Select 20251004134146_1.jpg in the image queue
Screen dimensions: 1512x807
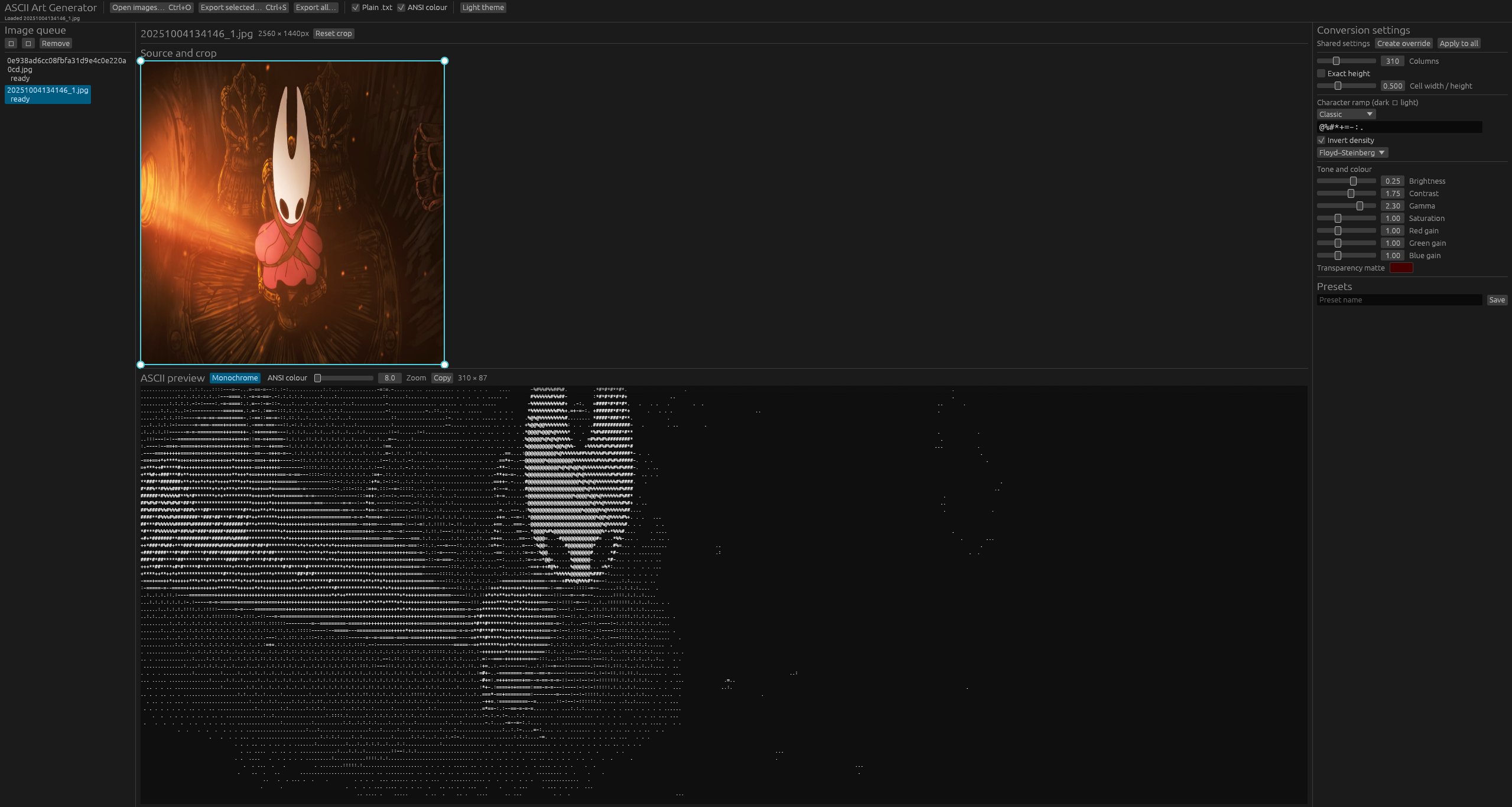(x=48, y=95)
